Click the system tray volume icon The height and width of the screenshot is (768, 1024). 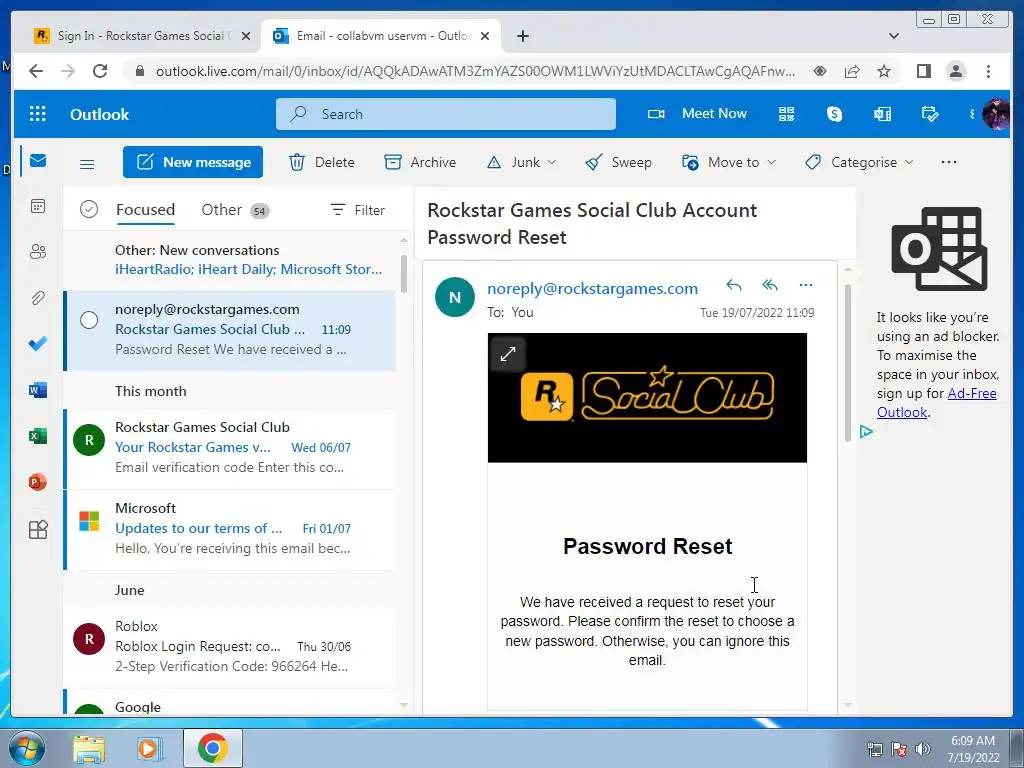coord(922,749)
